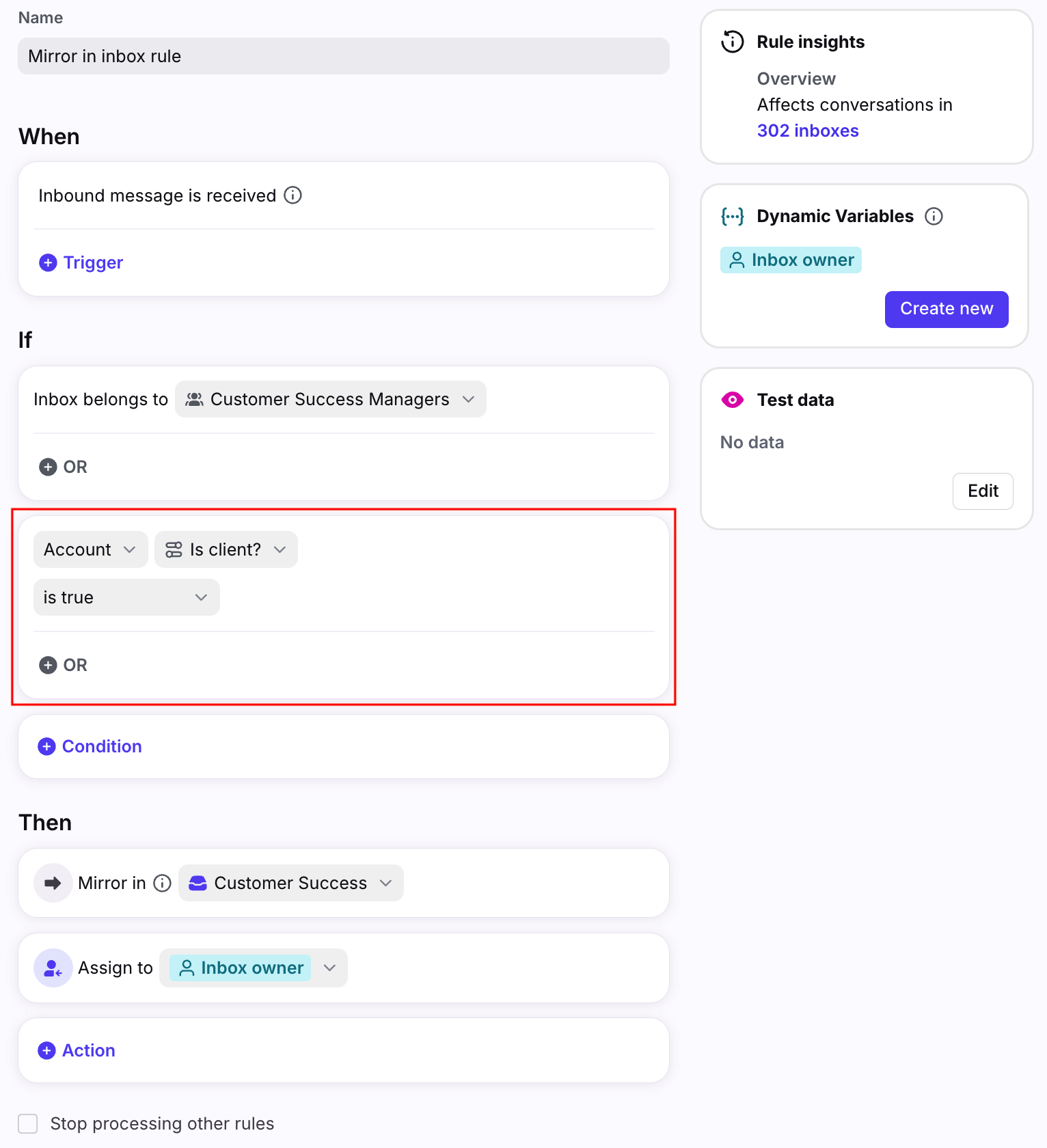This screenshot has width=1047, height=1148.
Task: Change the is true operator dropdown
Action: [126, 598]
